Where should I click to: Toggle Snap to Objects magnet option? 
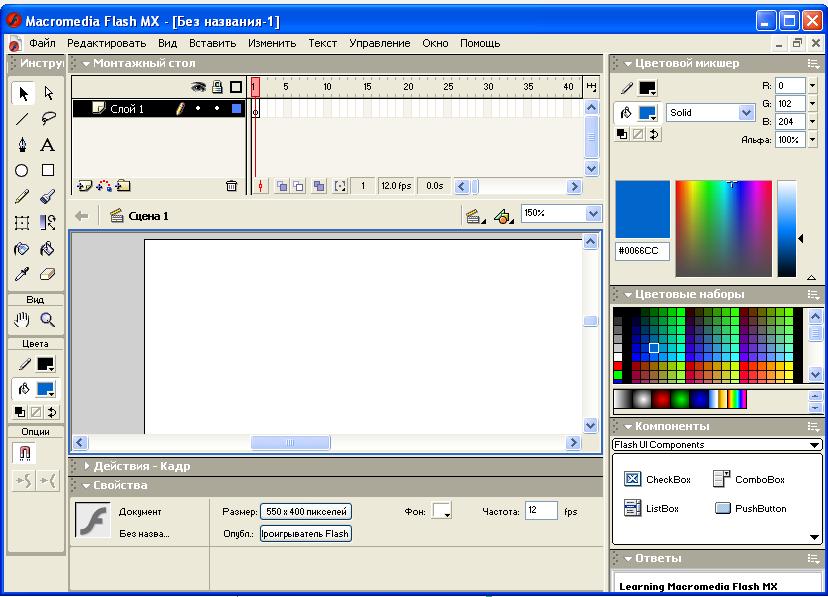click(x=24, y=452)
